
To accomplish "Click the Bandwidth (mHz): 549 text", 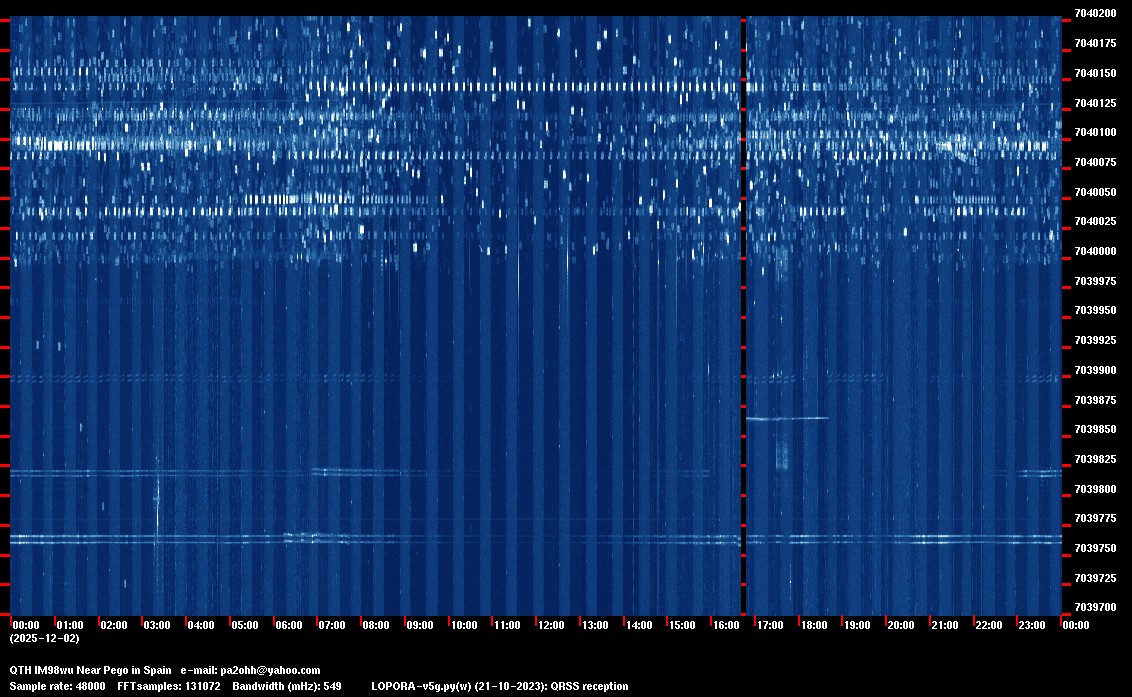I will [x=287, y=686].
